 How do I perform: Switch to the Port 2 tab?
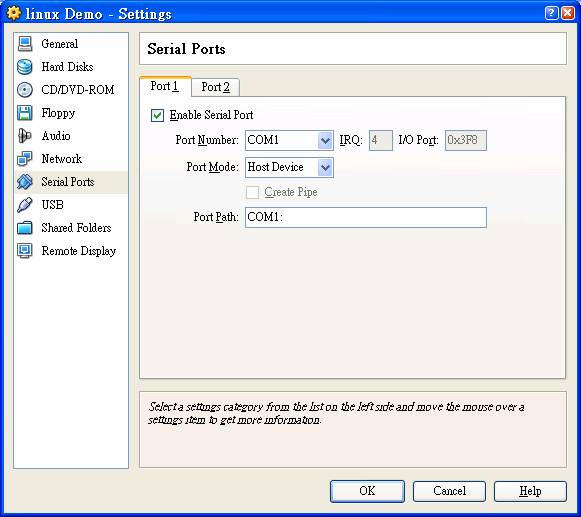(215, 87)
